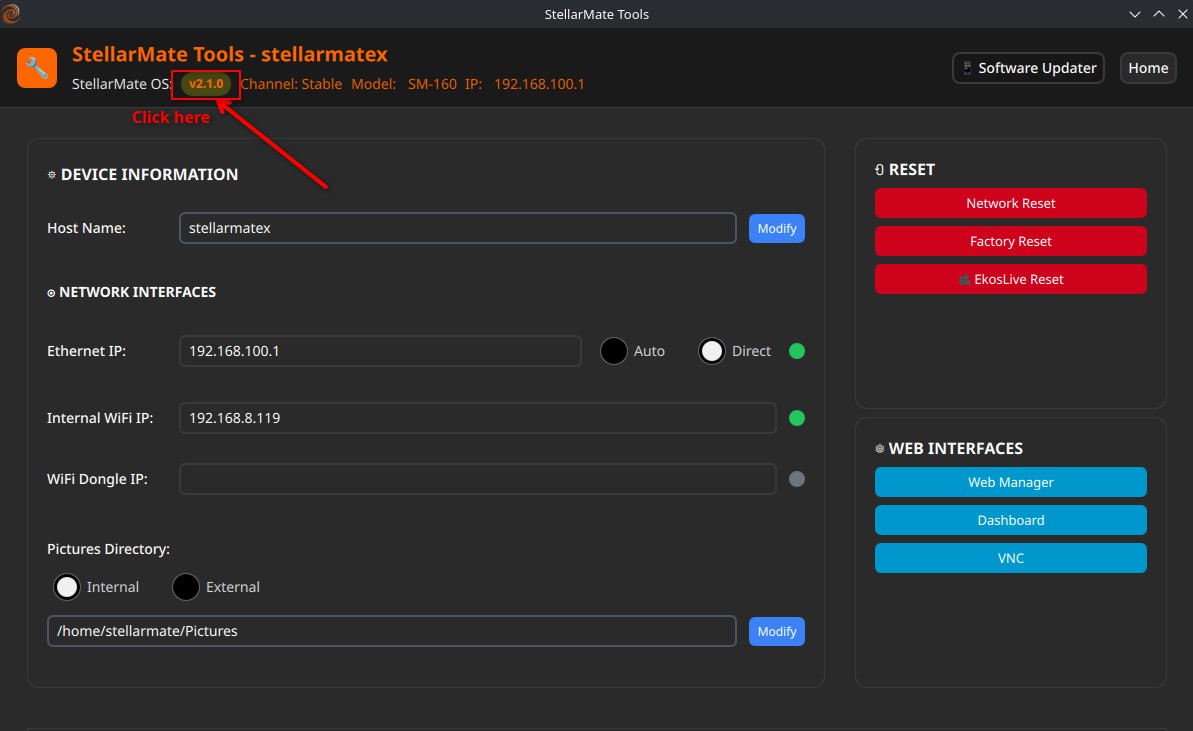The height and width of the screenshot is (731, 1193).
Task: Select Auto Ethernet mode
Action: tap(614, 351)
